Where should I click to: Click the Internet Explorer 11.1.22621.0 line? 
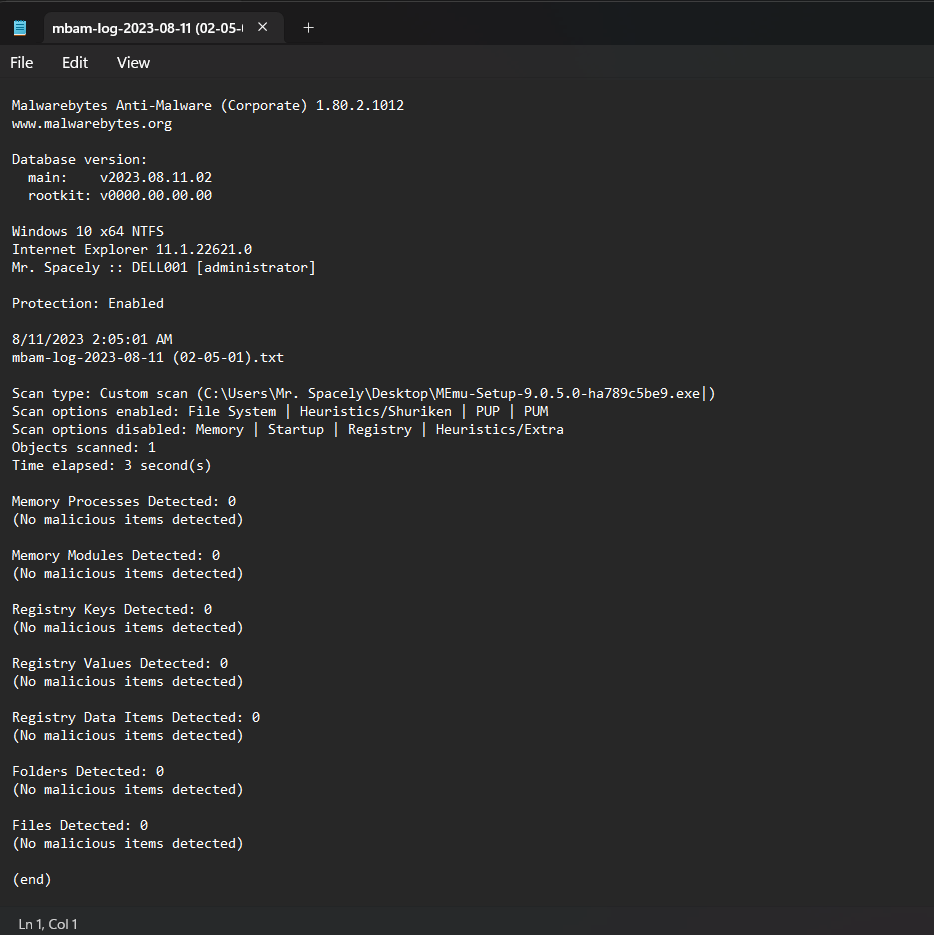(x=132, y=249)
